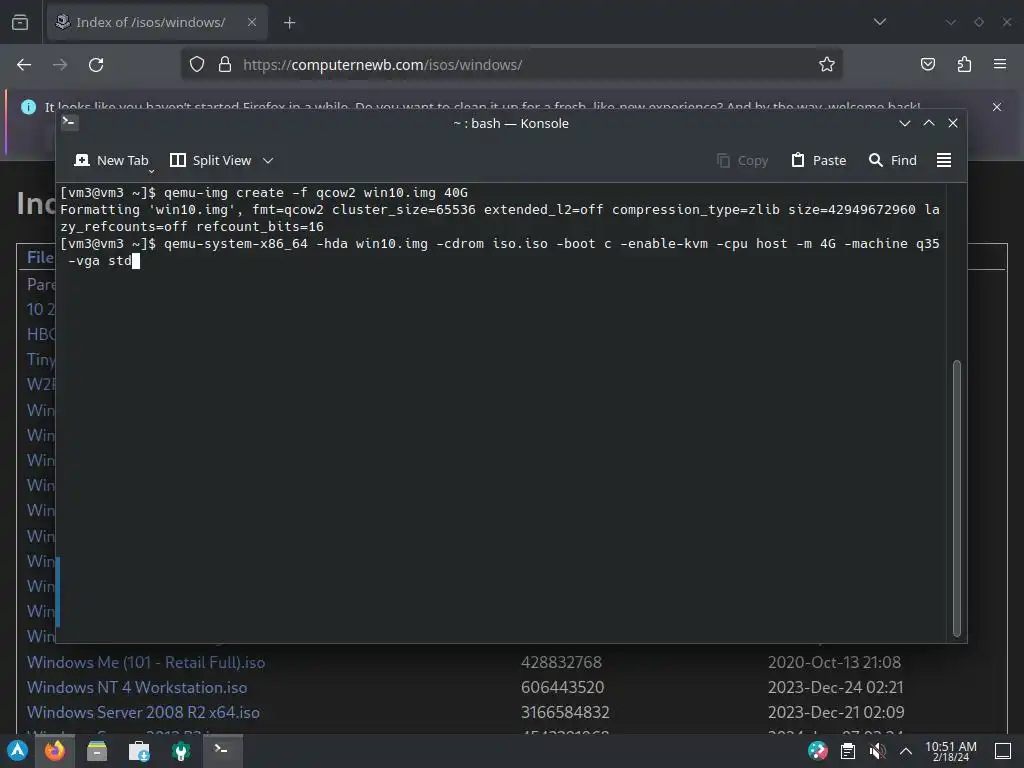Dismiss the Firefox refresh notification bar

coord(997,106)
